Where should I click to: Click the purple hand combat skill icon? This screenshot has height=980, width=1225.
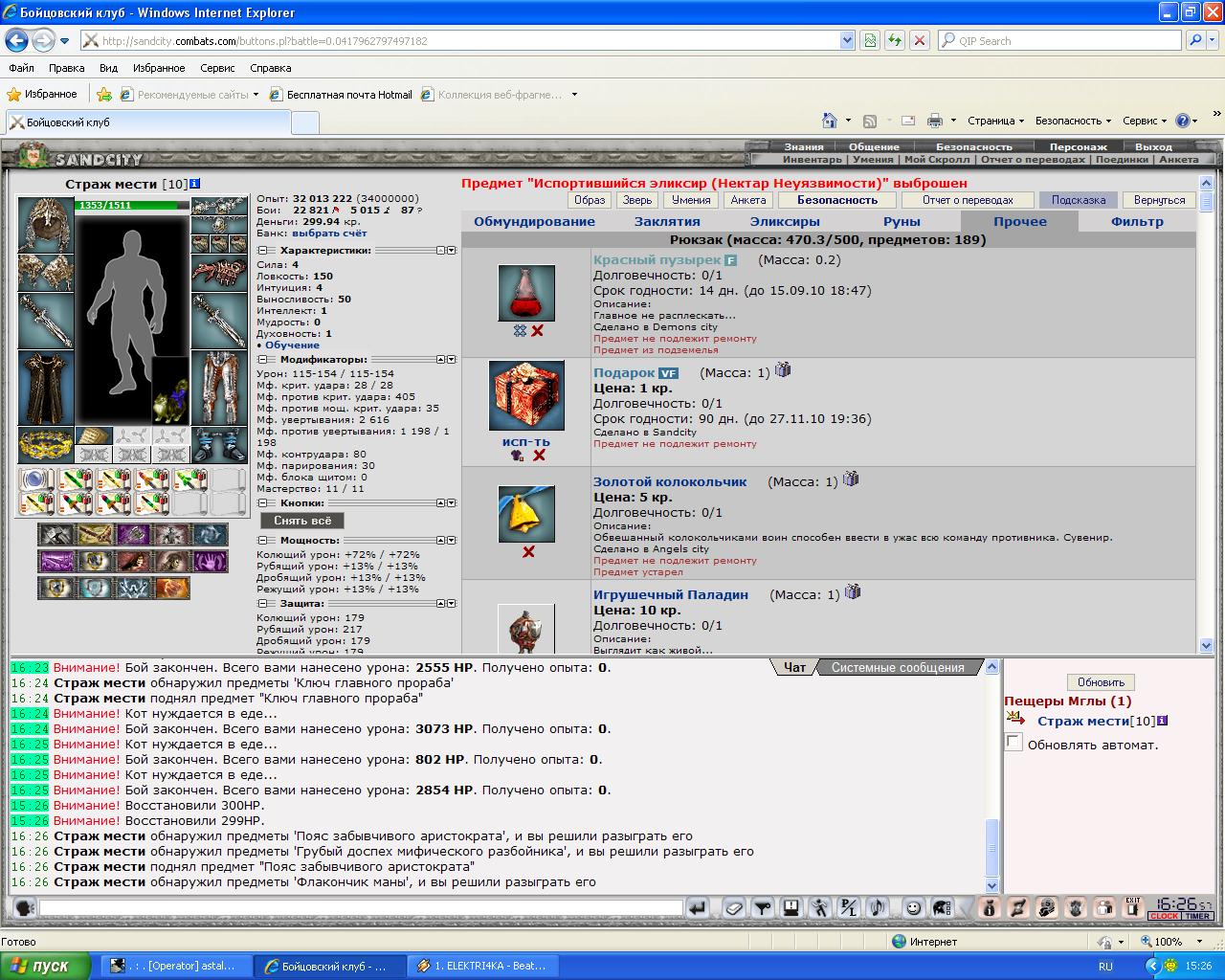click(x=211, y=561)
